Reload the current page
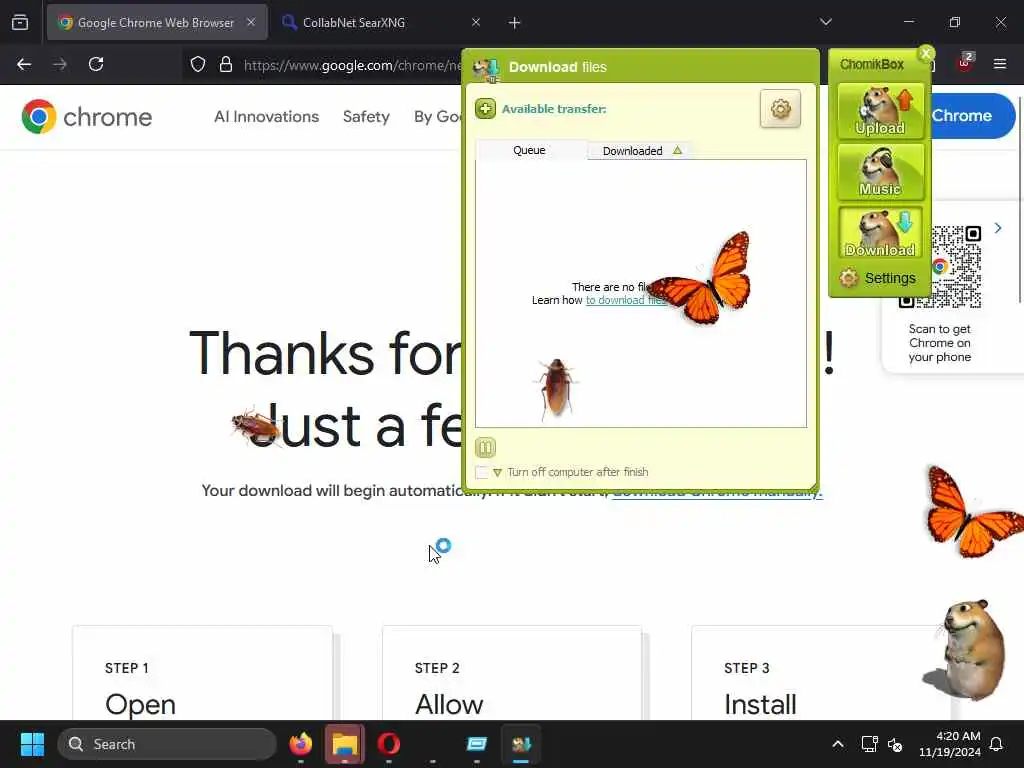 coord(96,65)
